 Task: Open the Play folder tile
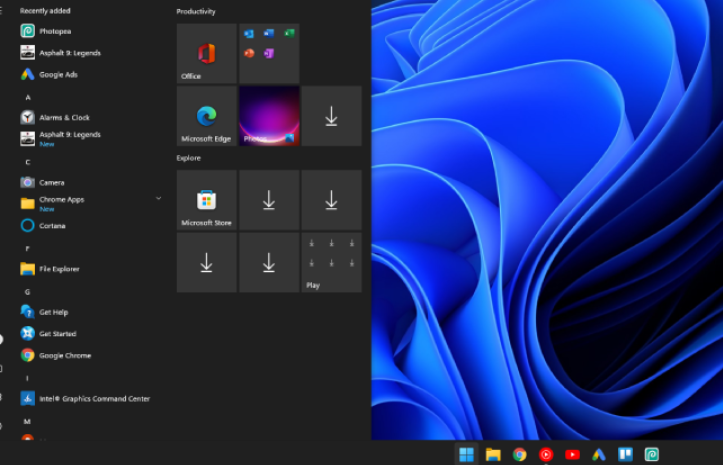point(332,262)
